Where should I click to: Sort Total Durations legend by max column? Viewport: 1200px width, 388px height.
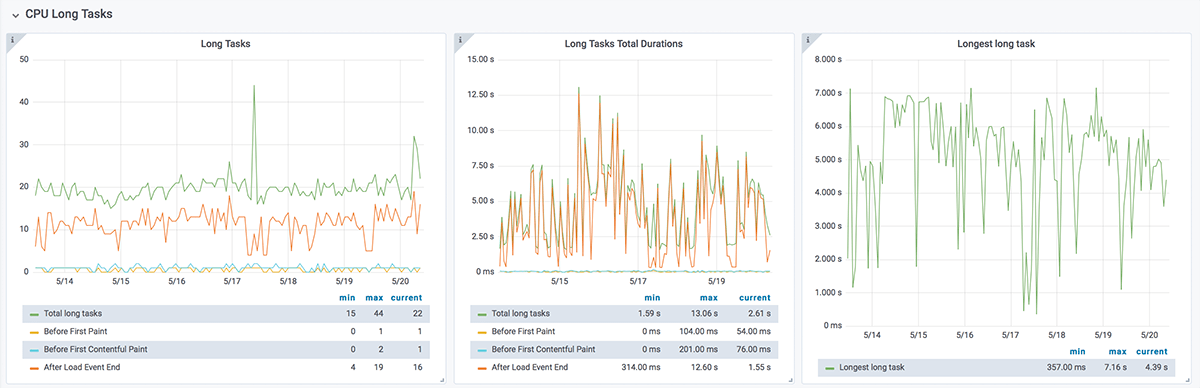(x=709, y=297)
